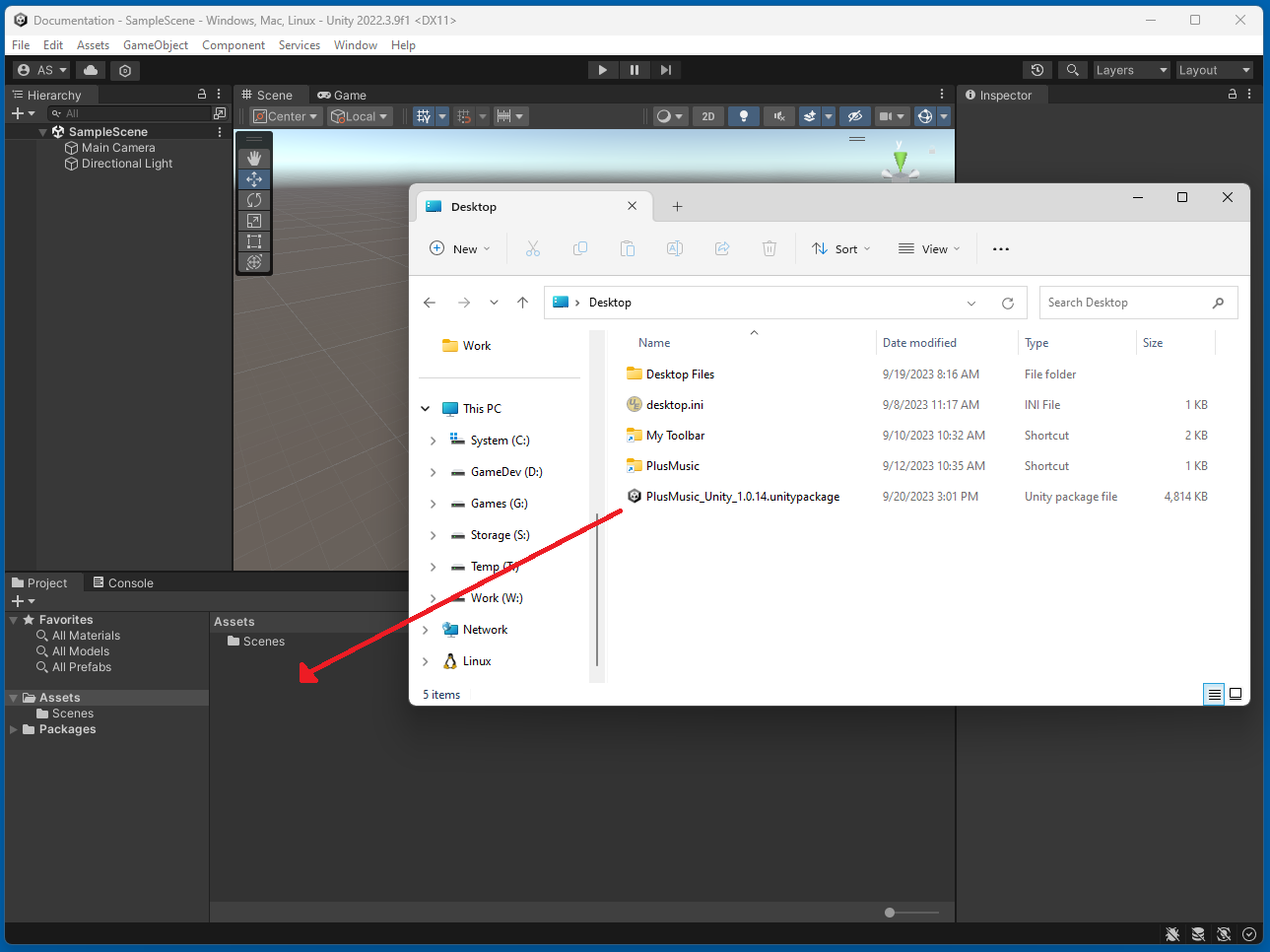
Task: Click the Delete trash icon in File Explorer
Action: click(769, 249)
